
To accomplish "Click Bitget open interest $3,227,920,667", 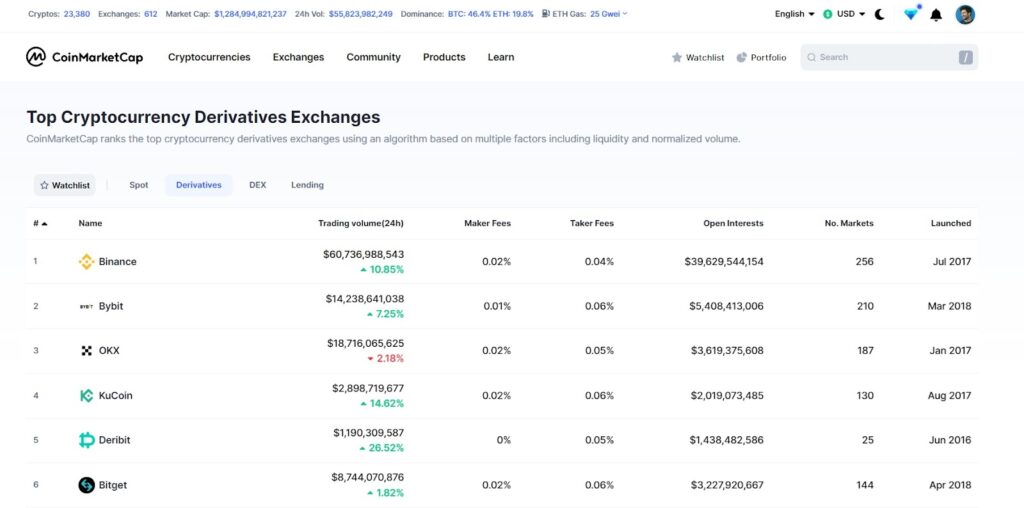I will [x=726, y=485].
